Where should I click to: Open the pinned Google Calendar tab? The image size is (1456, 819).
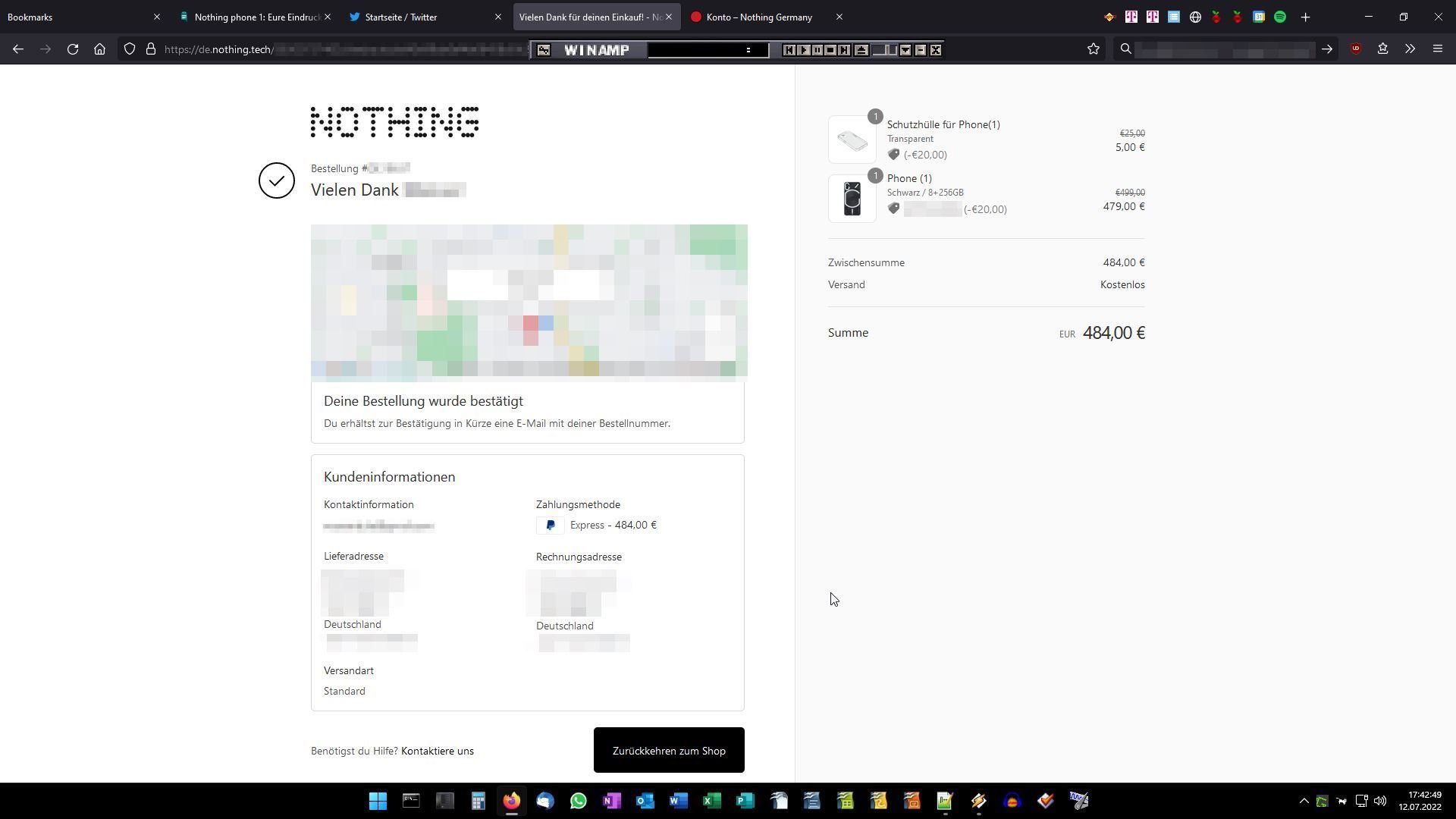point(1259,17)
